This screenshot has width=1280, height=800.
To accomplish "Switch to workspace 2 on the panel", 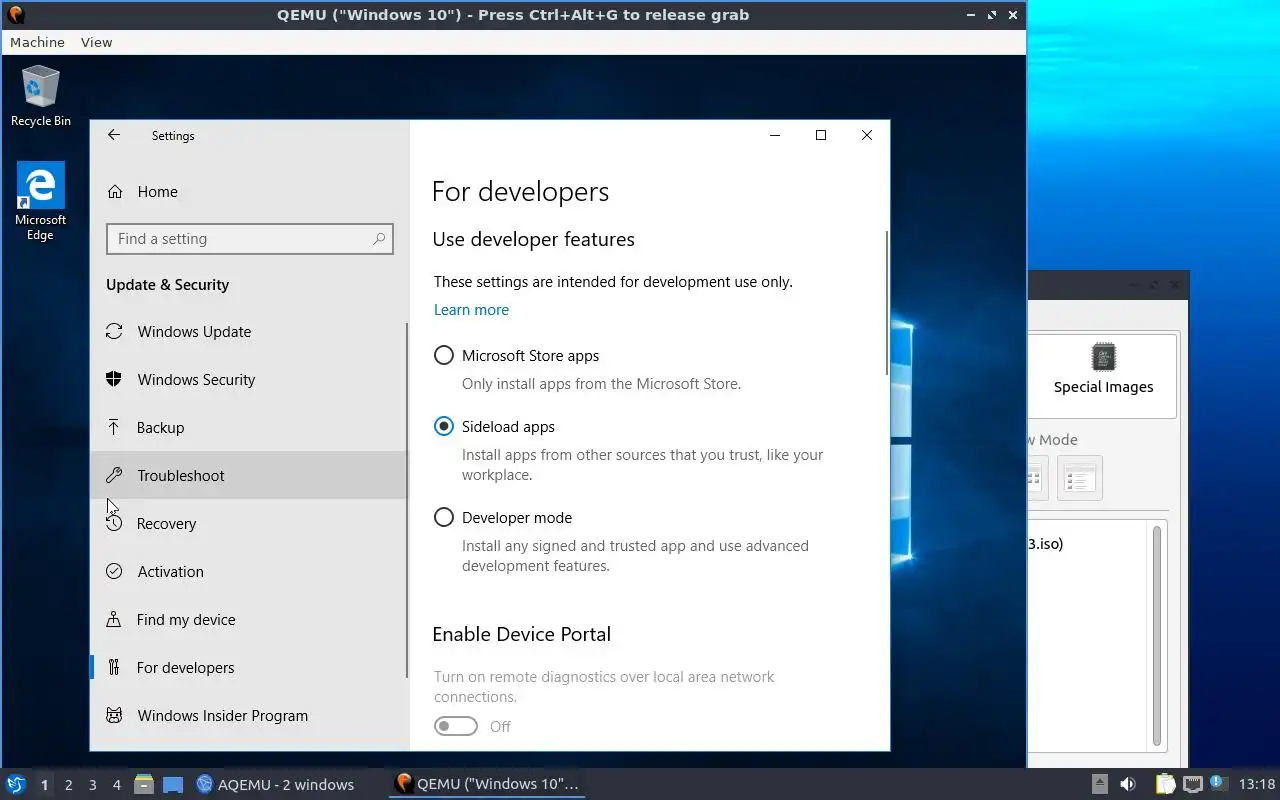I will (68, 785).
